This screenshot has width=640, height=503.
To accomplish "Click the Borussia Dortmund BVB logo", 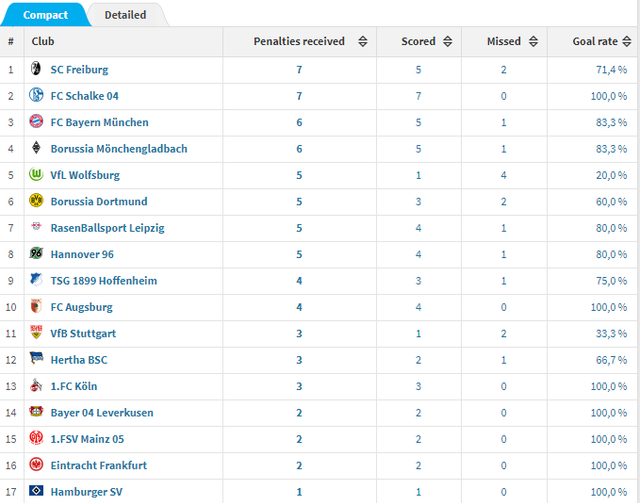I will pyautogui.click(x=36, y=200).
